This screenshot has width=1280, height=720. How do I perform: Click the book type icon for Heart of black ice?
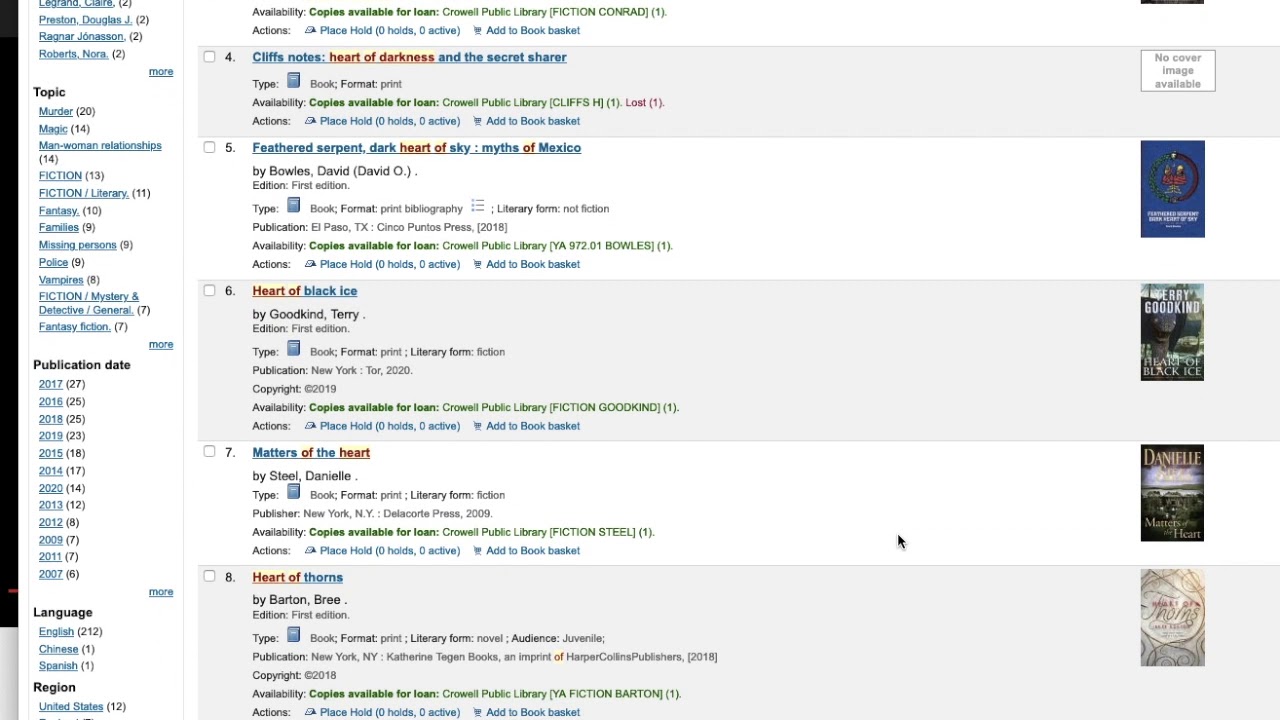[293, 349]
